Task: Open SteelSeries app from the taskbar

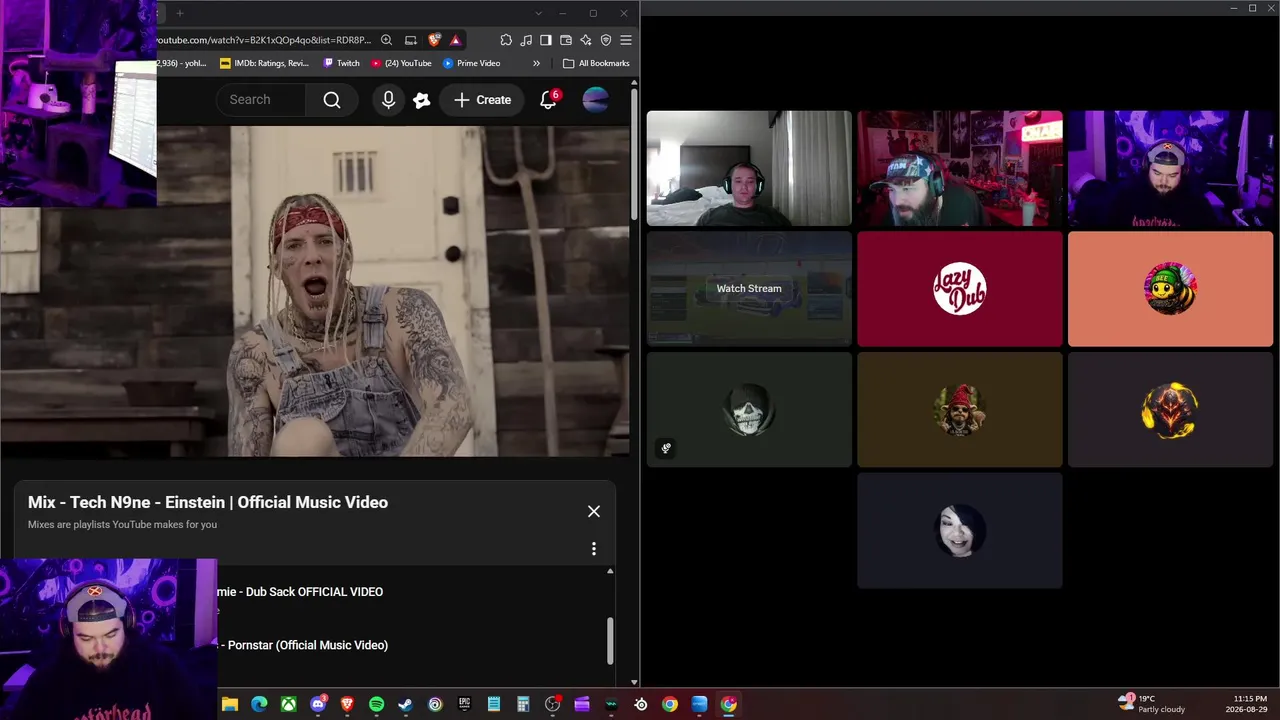Action: pos(640,704)
